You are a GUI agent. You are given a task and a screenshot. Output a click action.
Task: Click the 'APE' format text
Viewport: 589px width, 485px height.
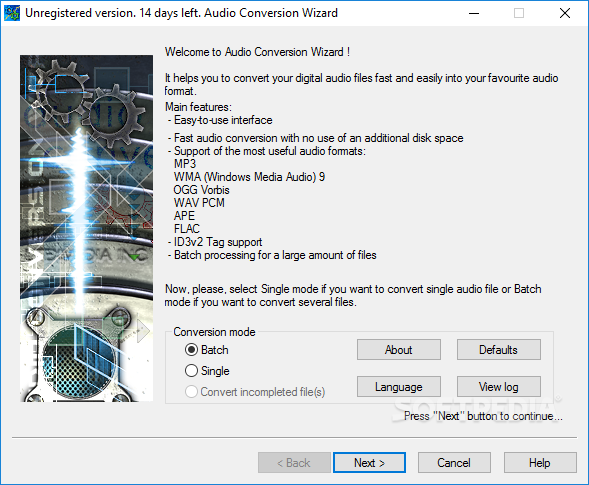184,216
